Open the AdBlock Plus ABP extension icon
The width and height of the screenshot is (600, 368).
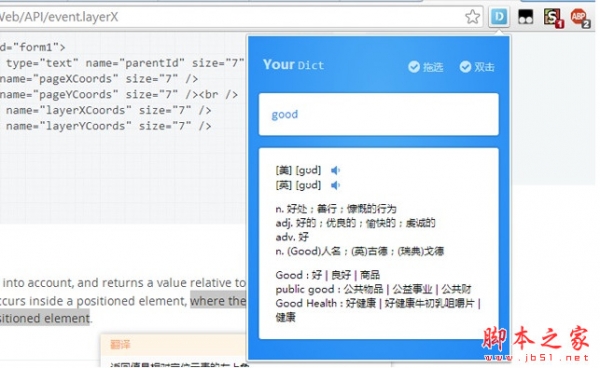579,18
